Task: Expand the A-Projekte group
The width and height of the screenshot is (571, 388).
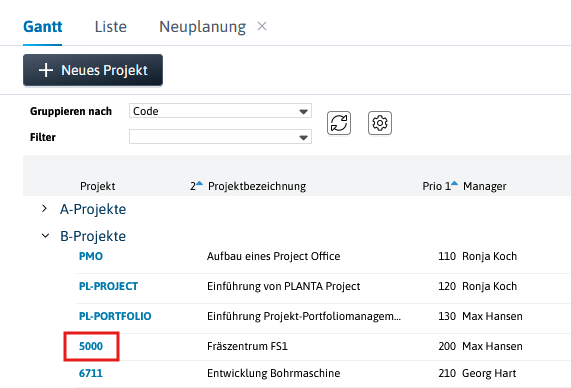Action: coord(44,209)
